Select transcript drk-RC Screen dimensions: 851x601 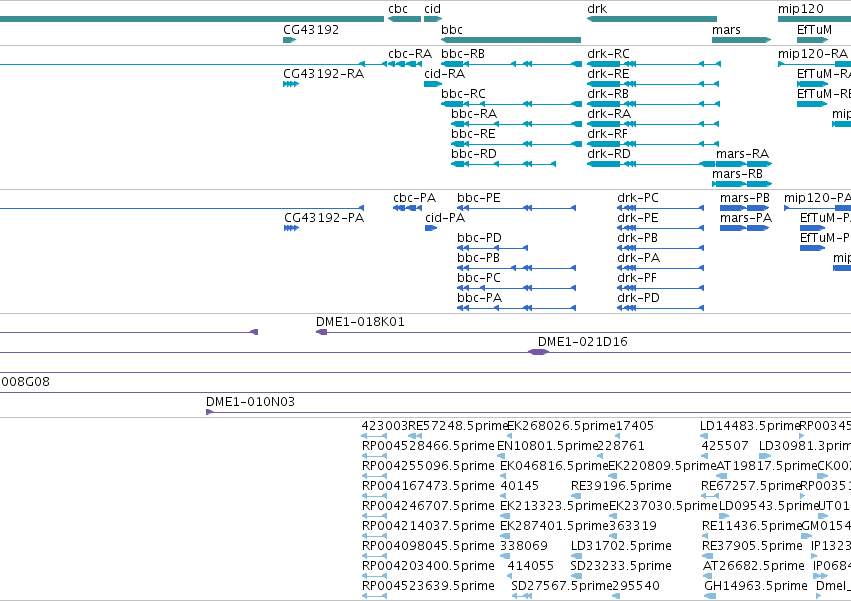pyautogui.click(x=654, y=64)
